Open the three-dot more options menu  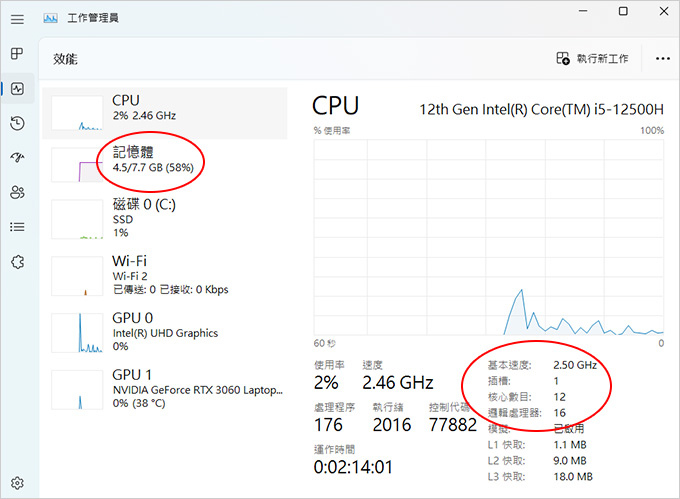click(x=663, y=59)
